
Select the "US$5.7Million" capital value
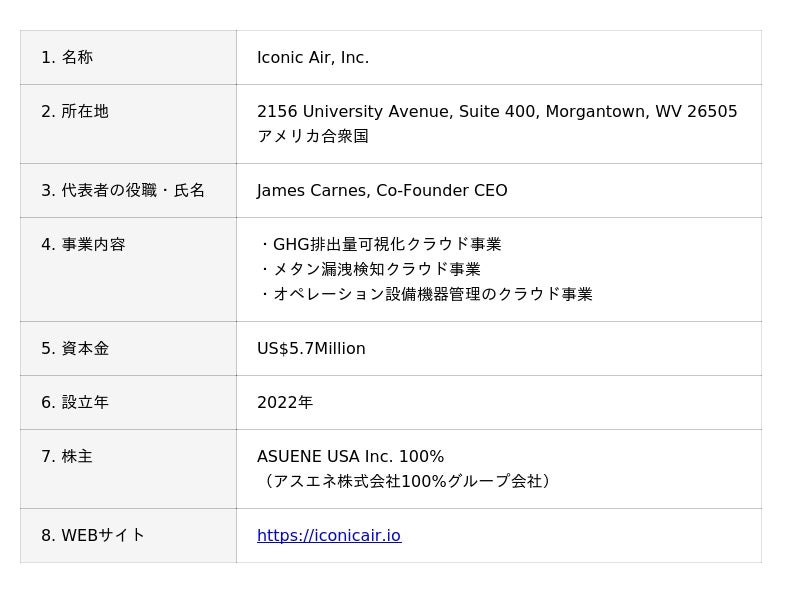tap(311, 349)
